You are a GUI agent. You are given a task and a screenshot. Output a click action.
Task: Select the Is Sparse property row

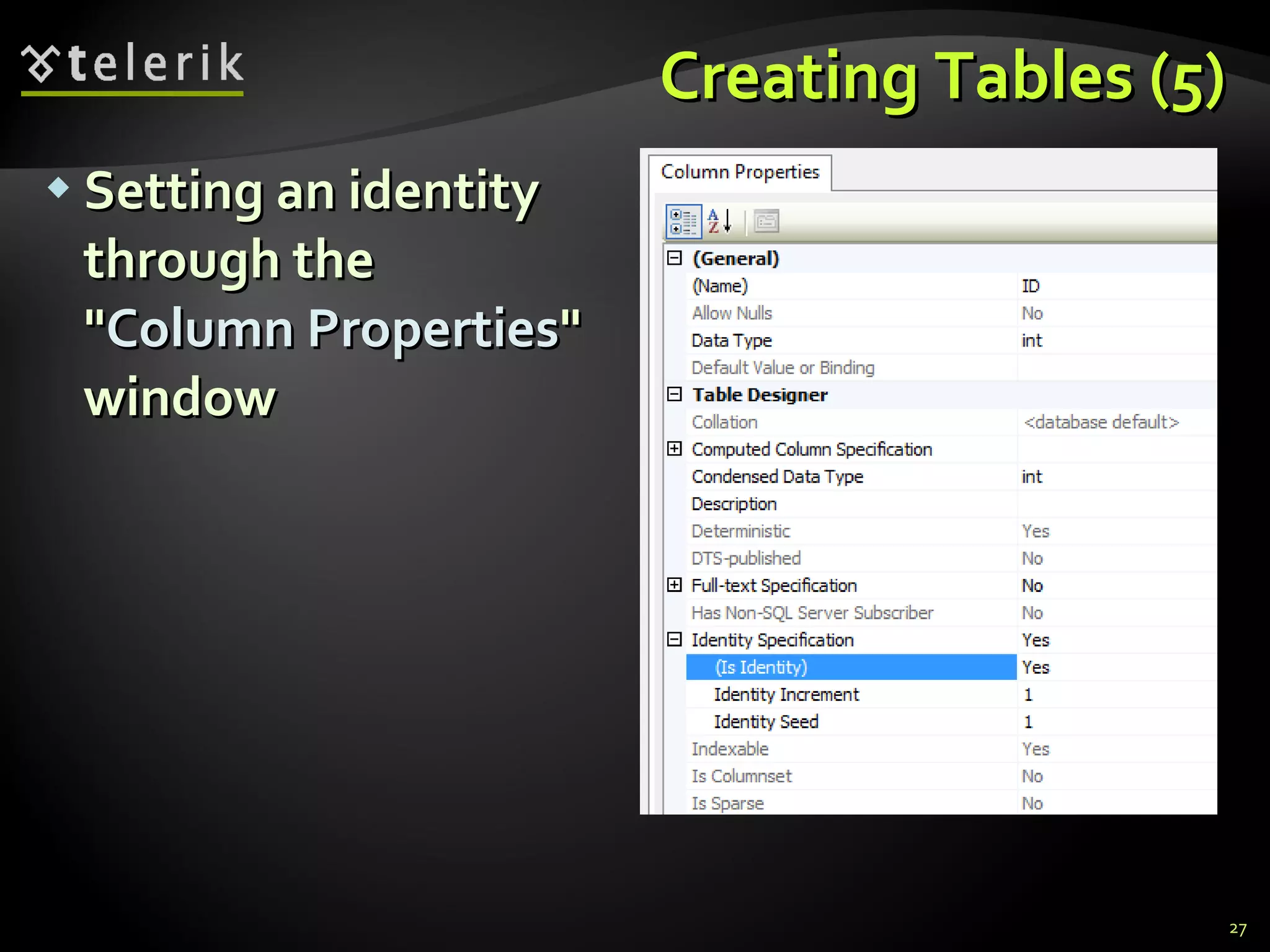(951, 803)
